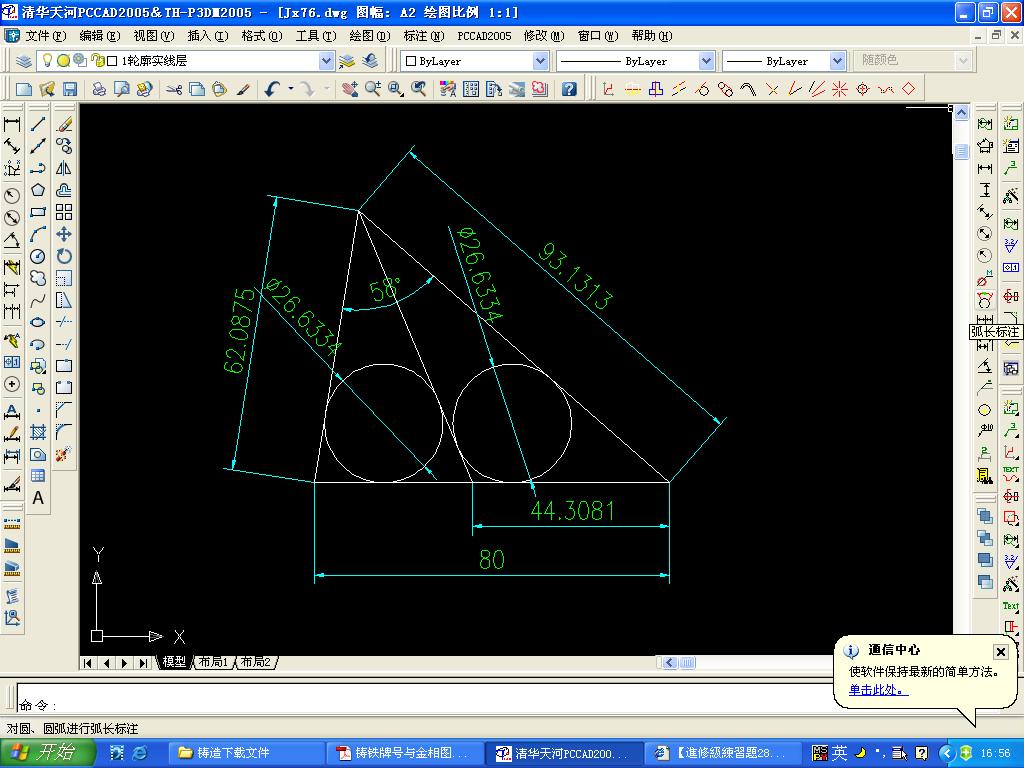Open the 绘图 menu
The image size is (1024, 768).
pyautogui.click(x=370, y=35)
